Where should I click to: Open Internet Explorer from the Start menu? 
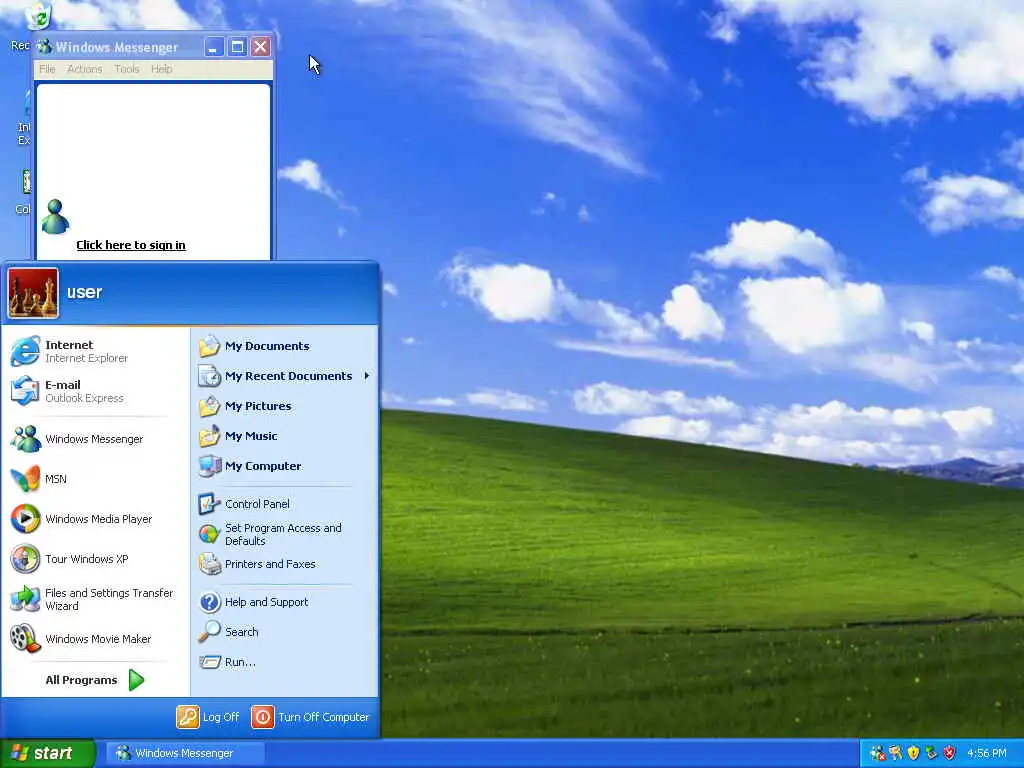click(x=95, y=351)
